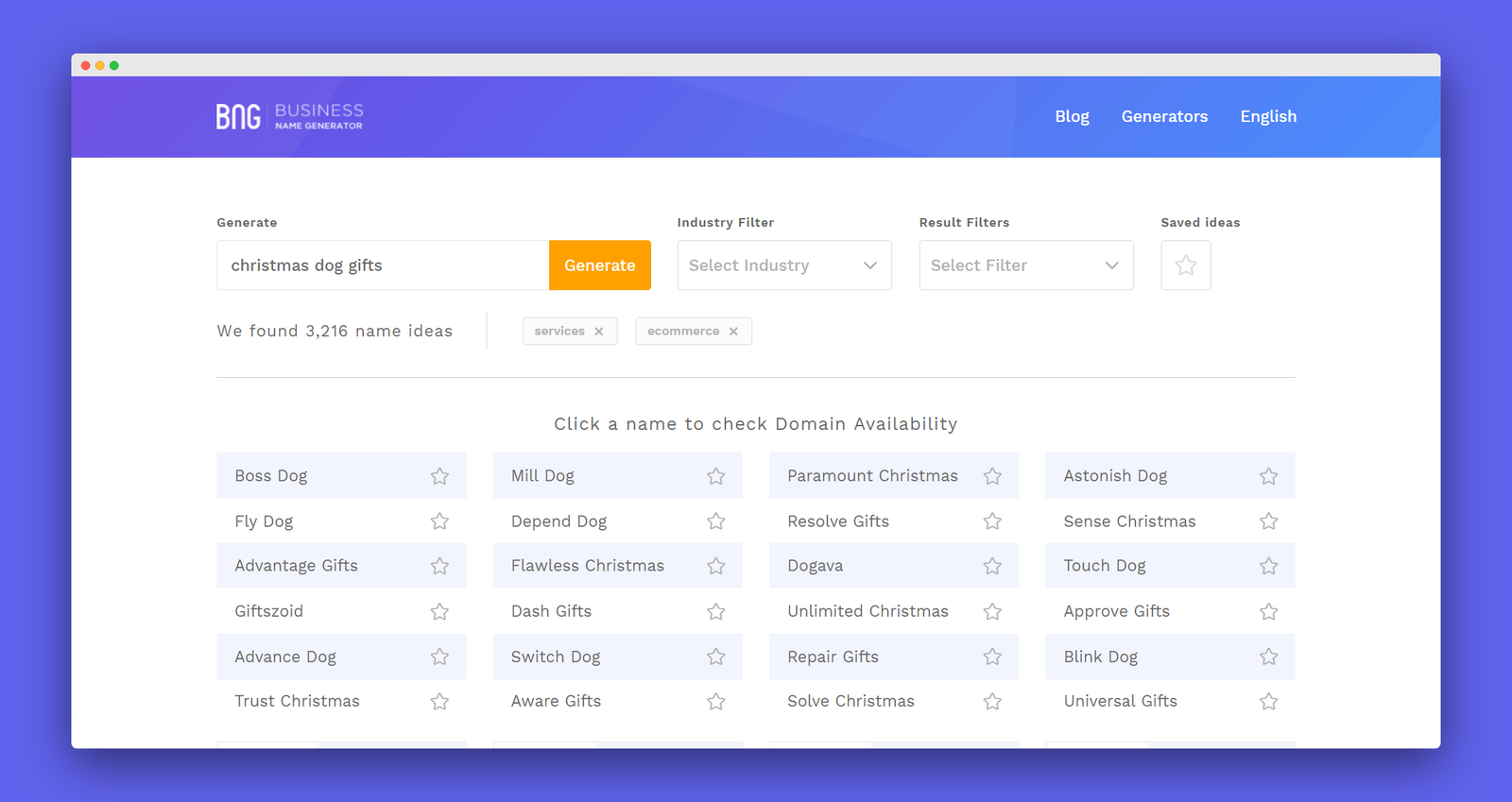Check domain availability for Universal Gifts
The height and width of the screenshot is (802, 1512).
pos(1121,701)
